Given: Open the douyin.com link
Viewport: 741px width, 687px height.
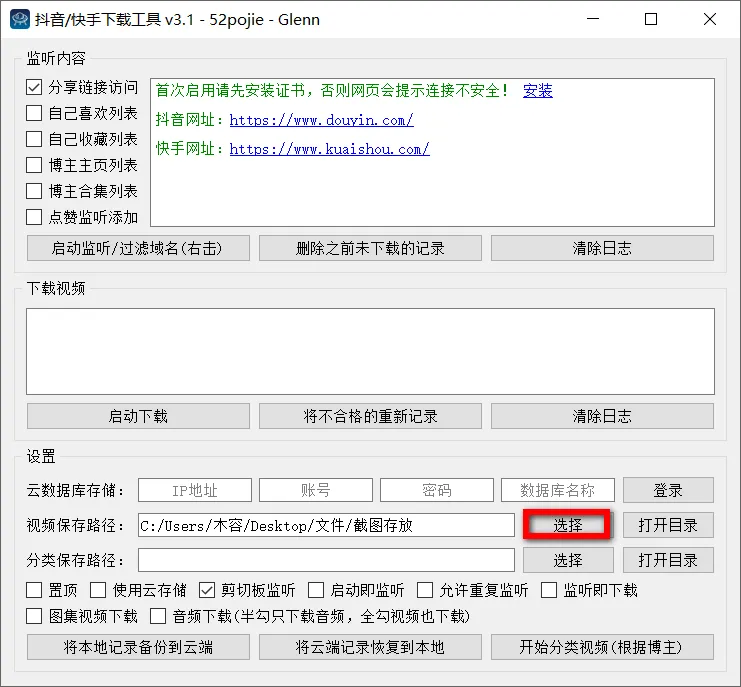Looking at the screenshot, I should click(x=321, y=120).
